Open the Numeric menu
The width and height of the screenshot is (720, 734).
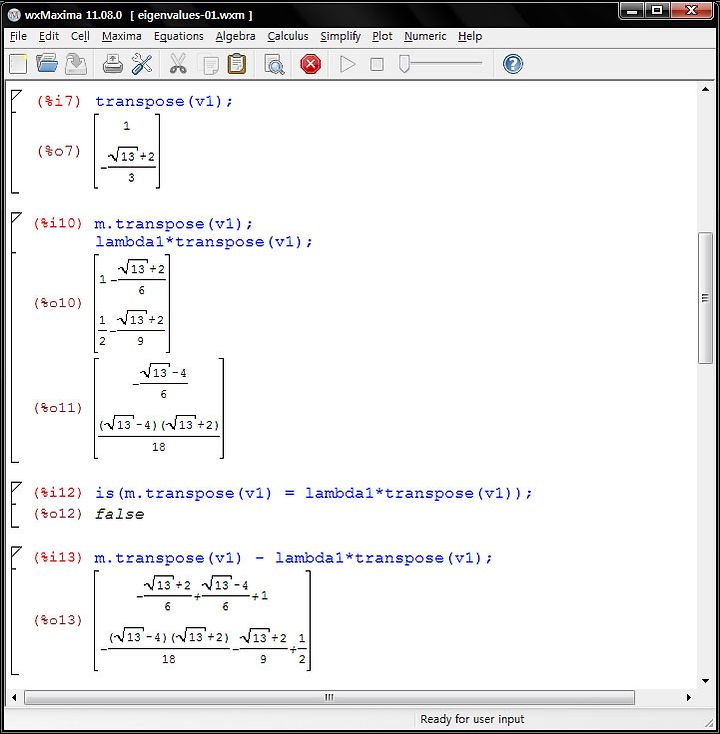tap(425, 36)
